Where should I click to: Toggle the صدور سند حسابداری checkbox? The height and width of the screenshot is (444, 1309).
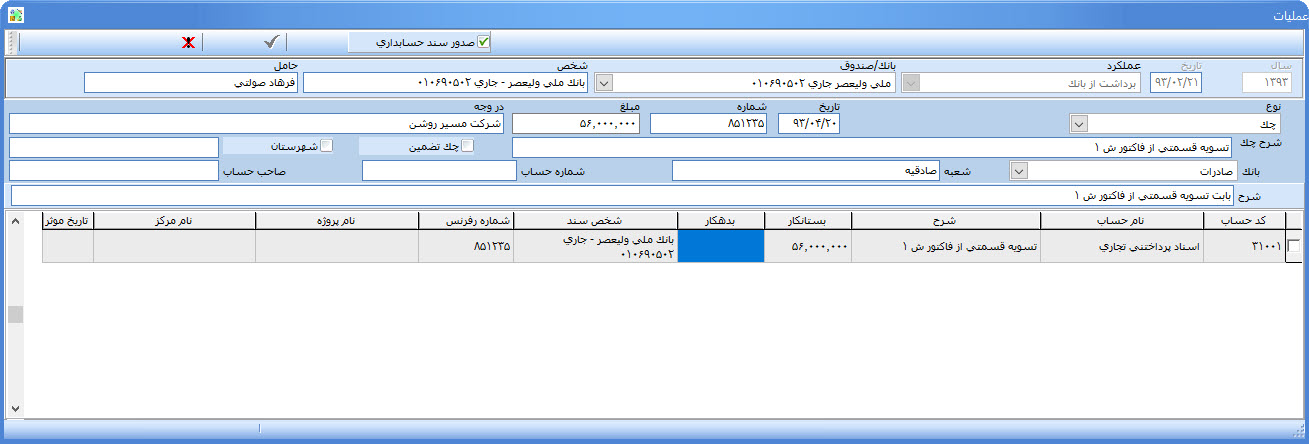484,42
